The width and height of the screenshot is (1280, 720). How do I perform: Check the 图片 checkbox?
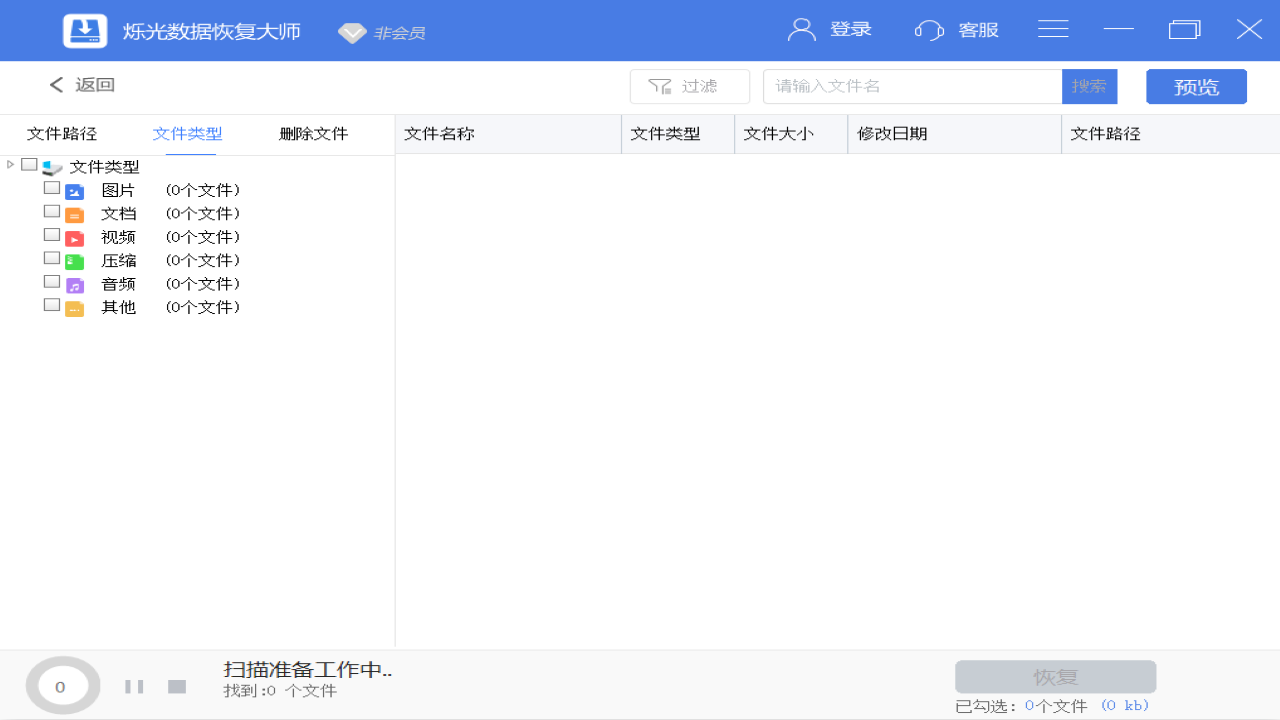[51, 187]
